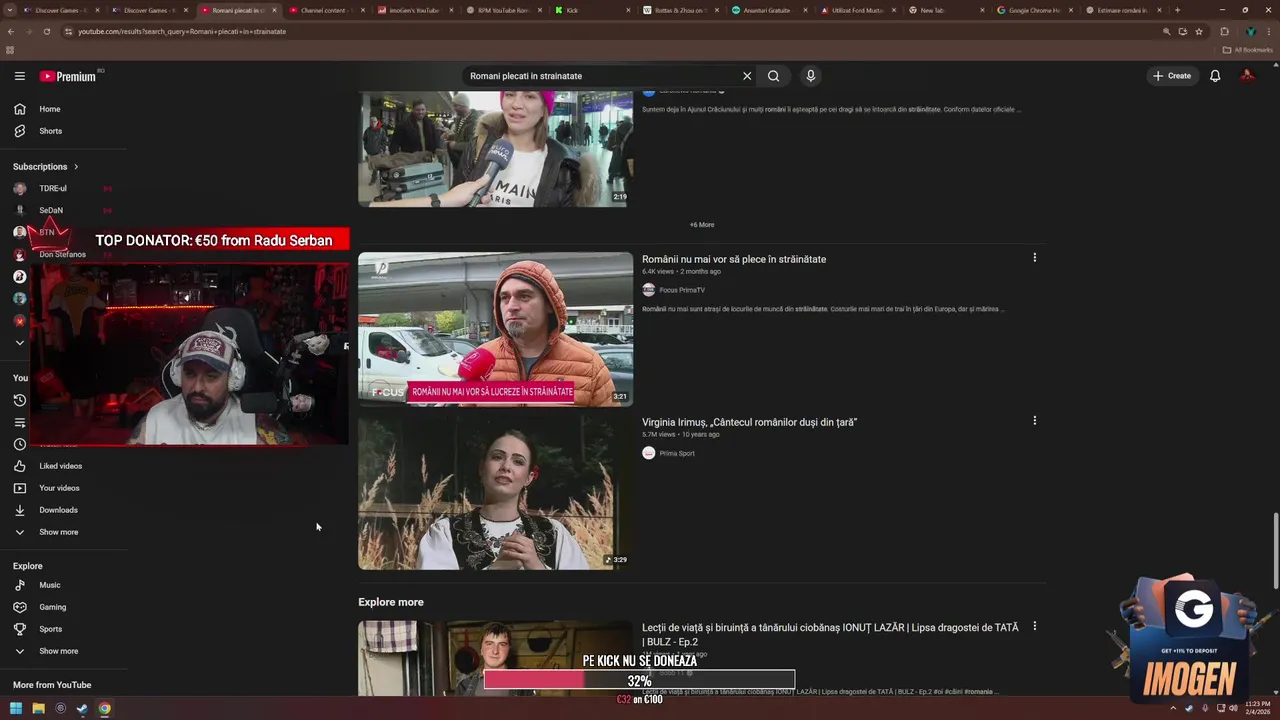Click the browser address bar URL
1280x720 pixels.
click(x=182, y=31)
